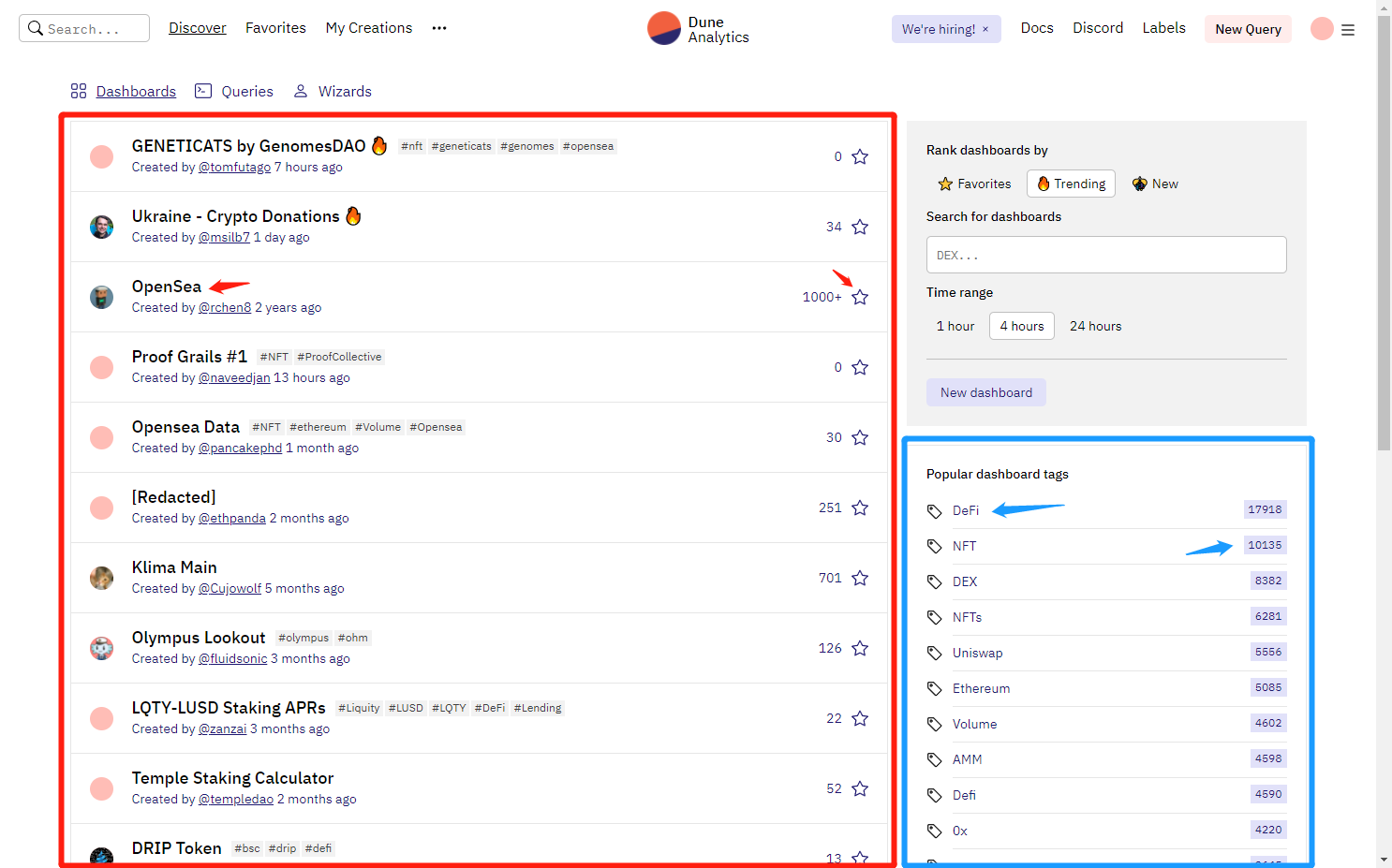Click the OpenSea dashboard author avatar
1392x868 pixels.
pyautogui.click(x=101, y=297)
